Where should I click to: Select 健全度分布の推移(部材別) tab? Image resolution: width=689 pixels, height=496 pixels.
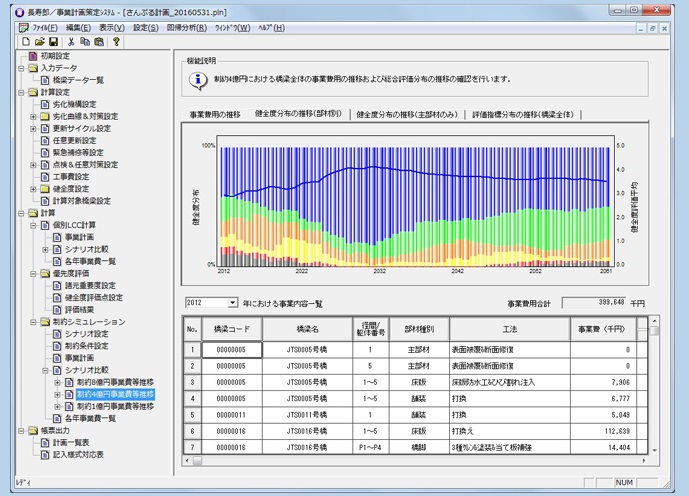click(x=298, y=114)
